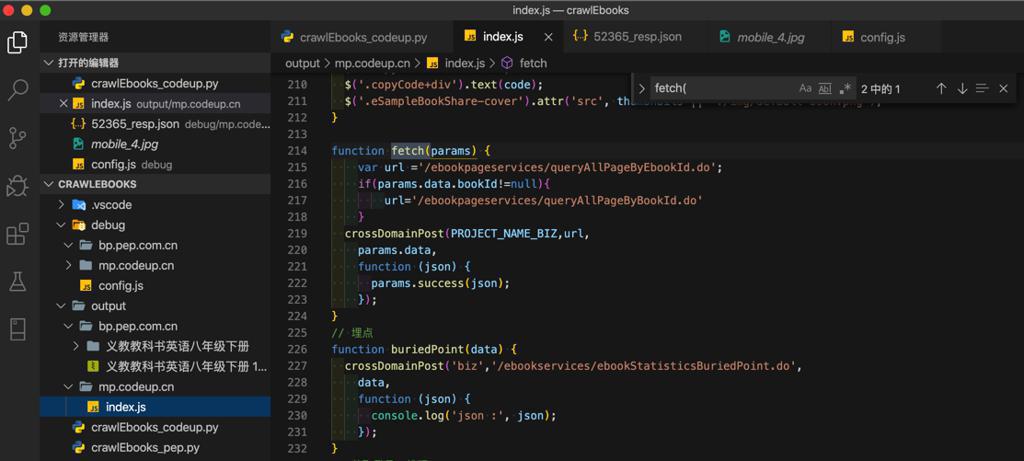Select index.js in the output tree
Image resolution: width=1024 pixels, height=461 pixels.
tap(155, 407)
